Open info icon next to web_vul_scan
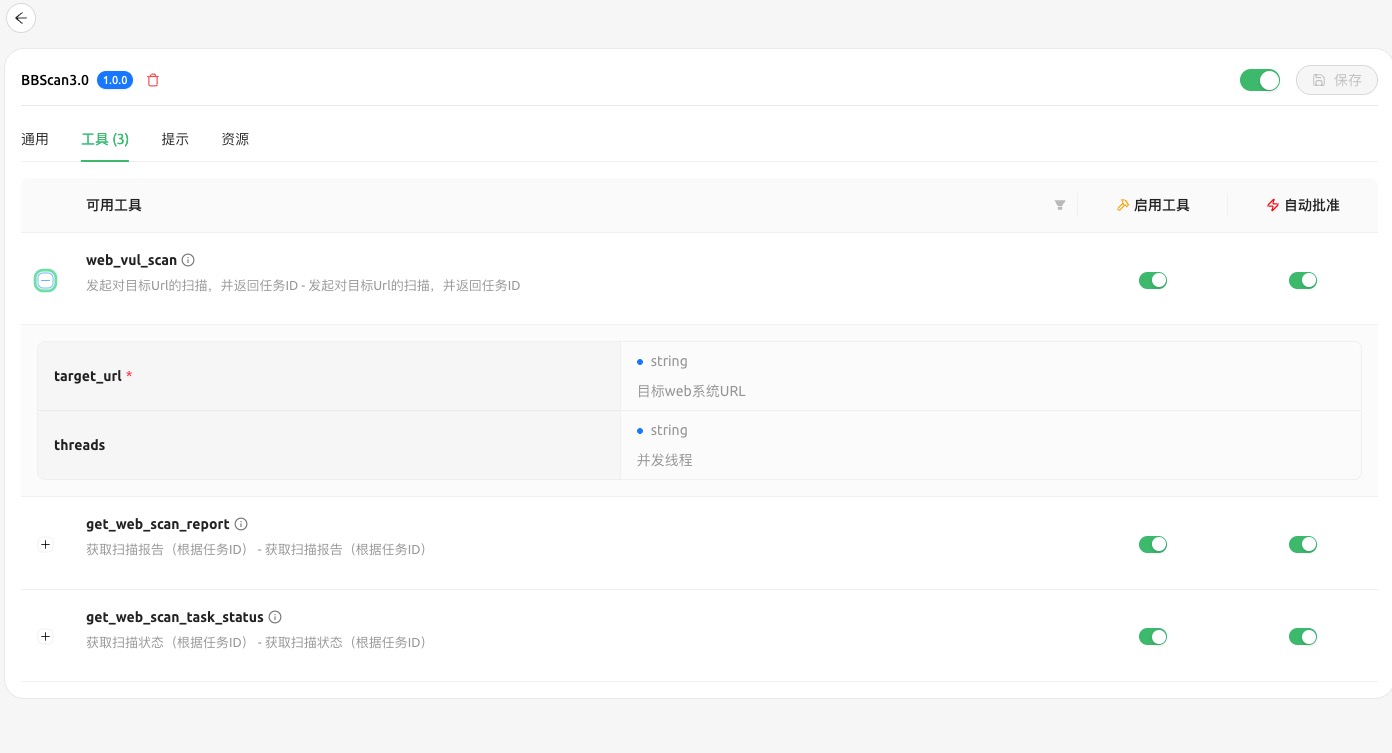Image resolution: width=1392 pixels, height=753 pixels. coord(188,260)
